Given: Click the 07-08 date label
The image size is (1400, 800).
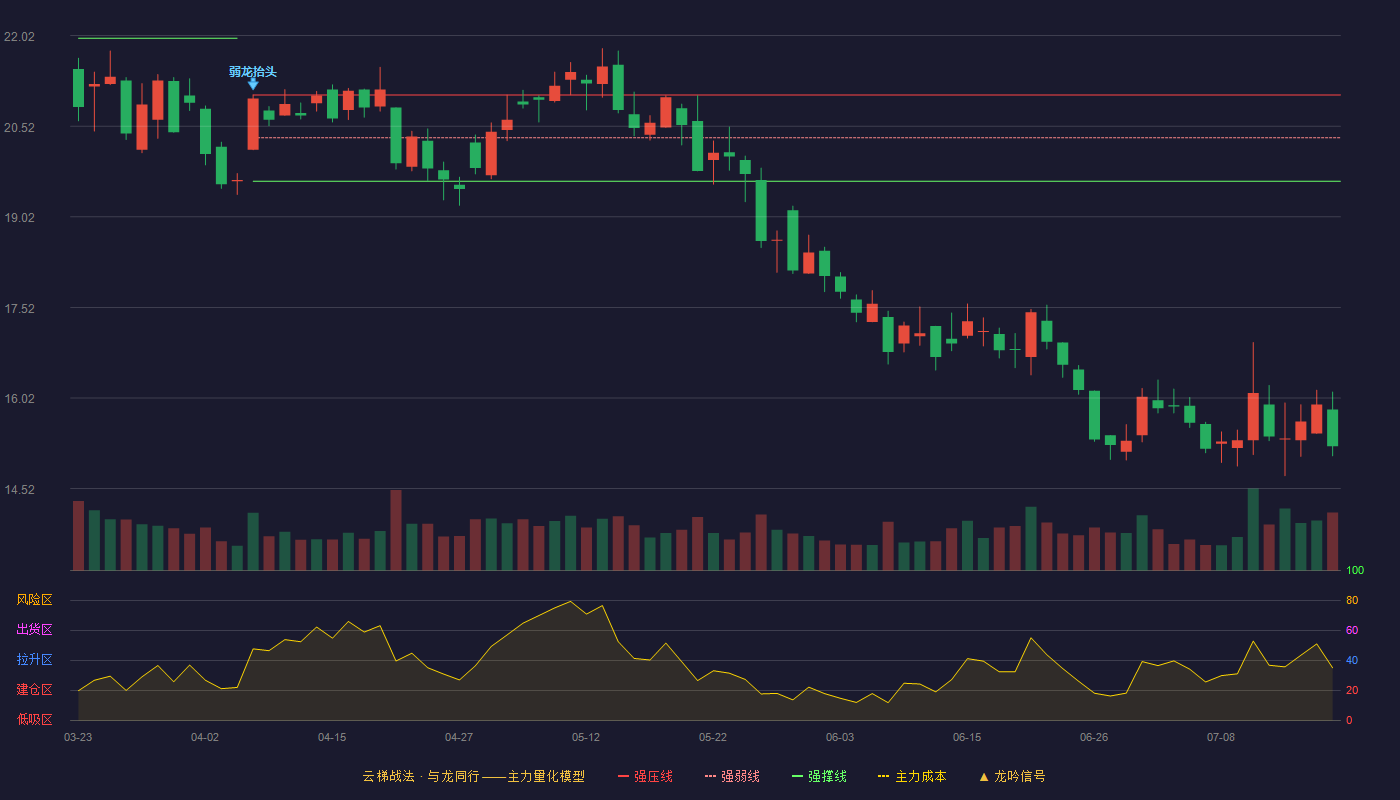Looking at the screenshot, I should [x=1221, y=737].
